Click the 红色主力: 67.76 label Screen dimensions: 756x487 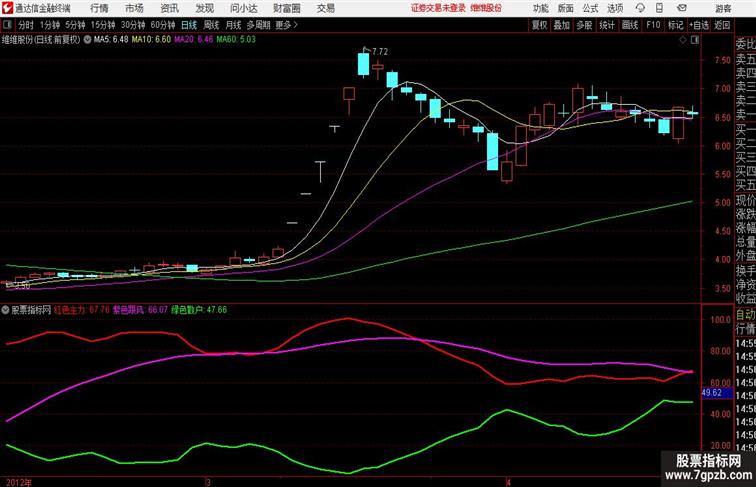(81, 310)
